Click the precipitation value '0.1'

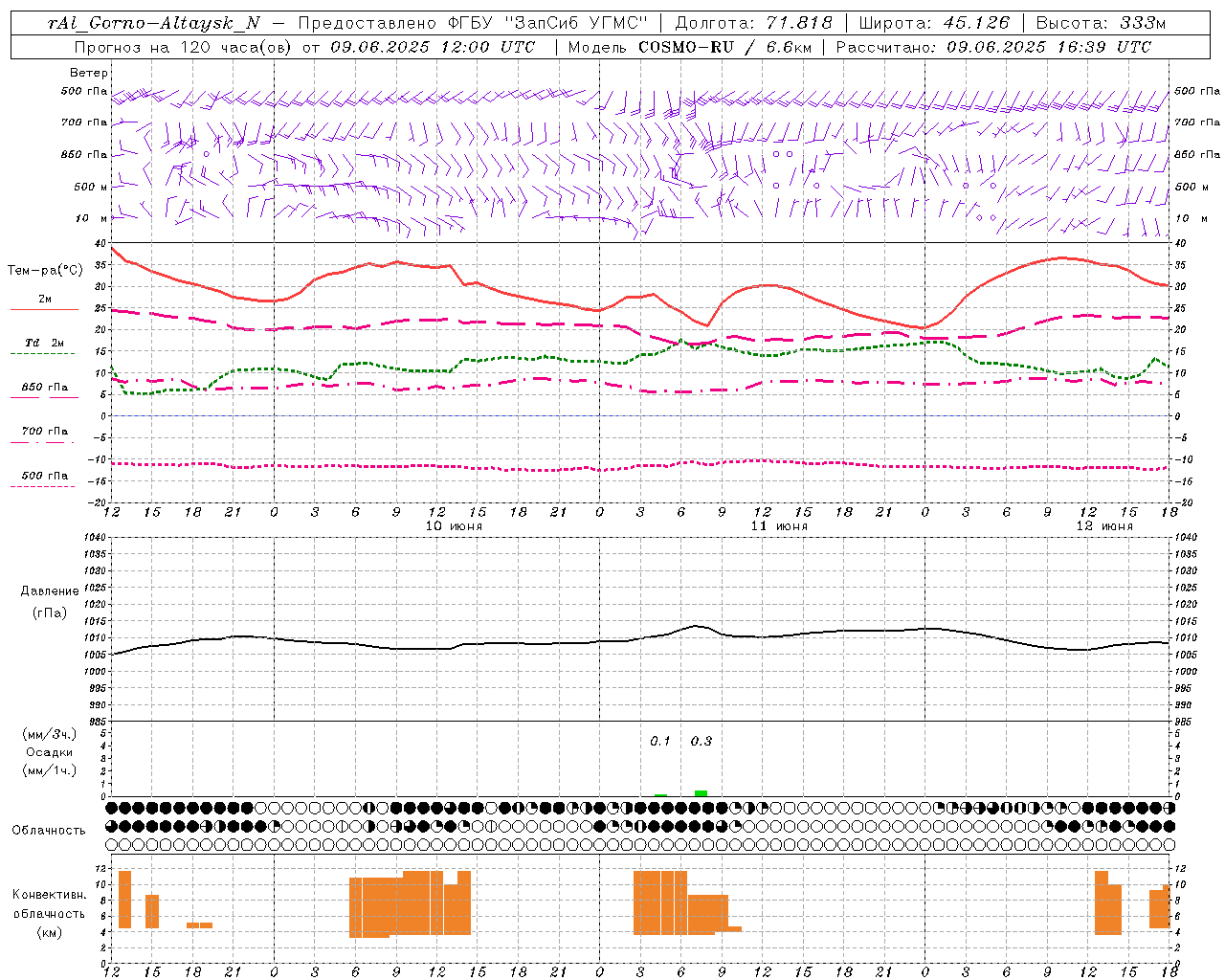click(660, 742)
